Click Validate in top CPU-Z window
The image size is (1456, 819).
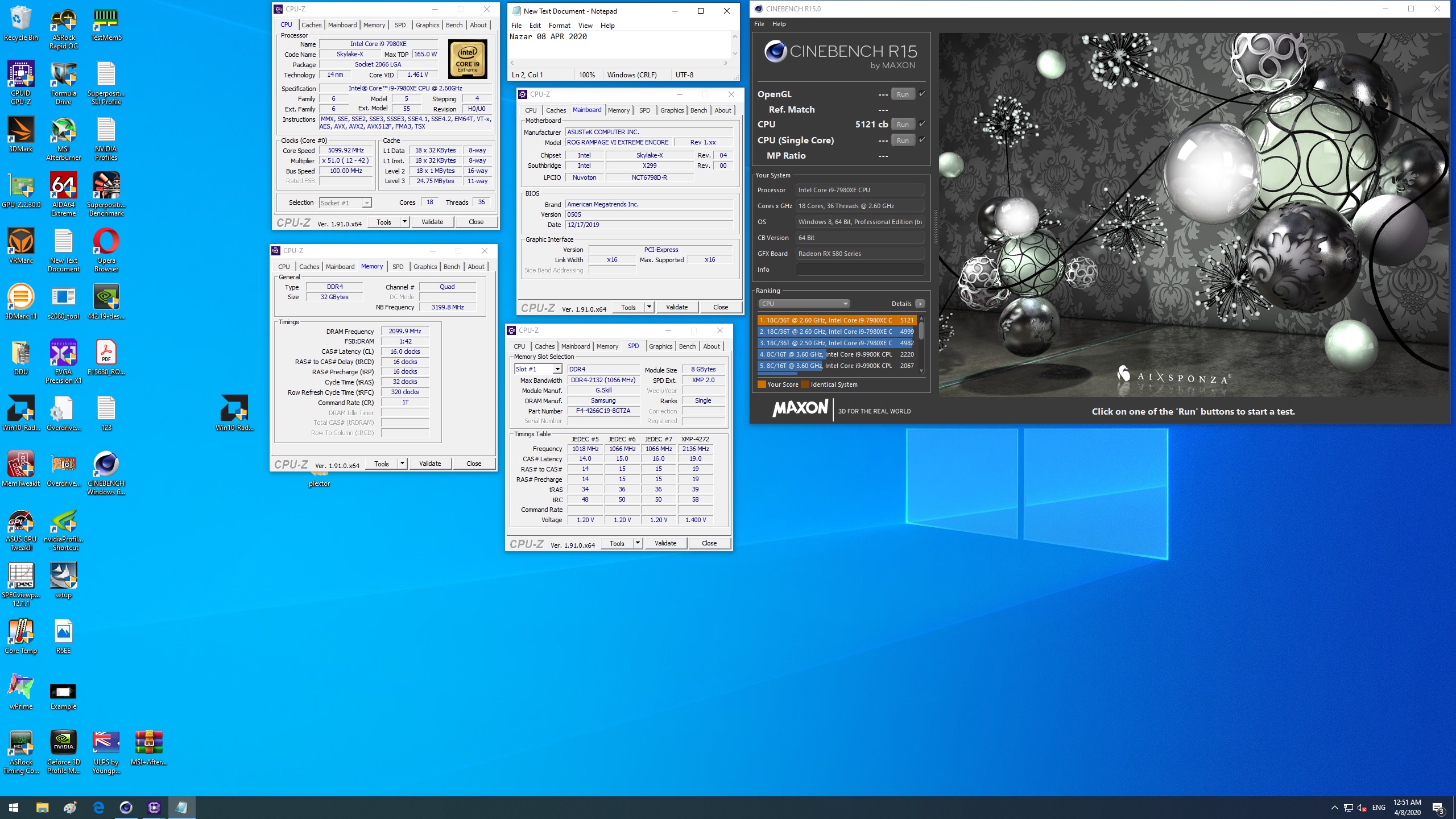coord(432,222)
